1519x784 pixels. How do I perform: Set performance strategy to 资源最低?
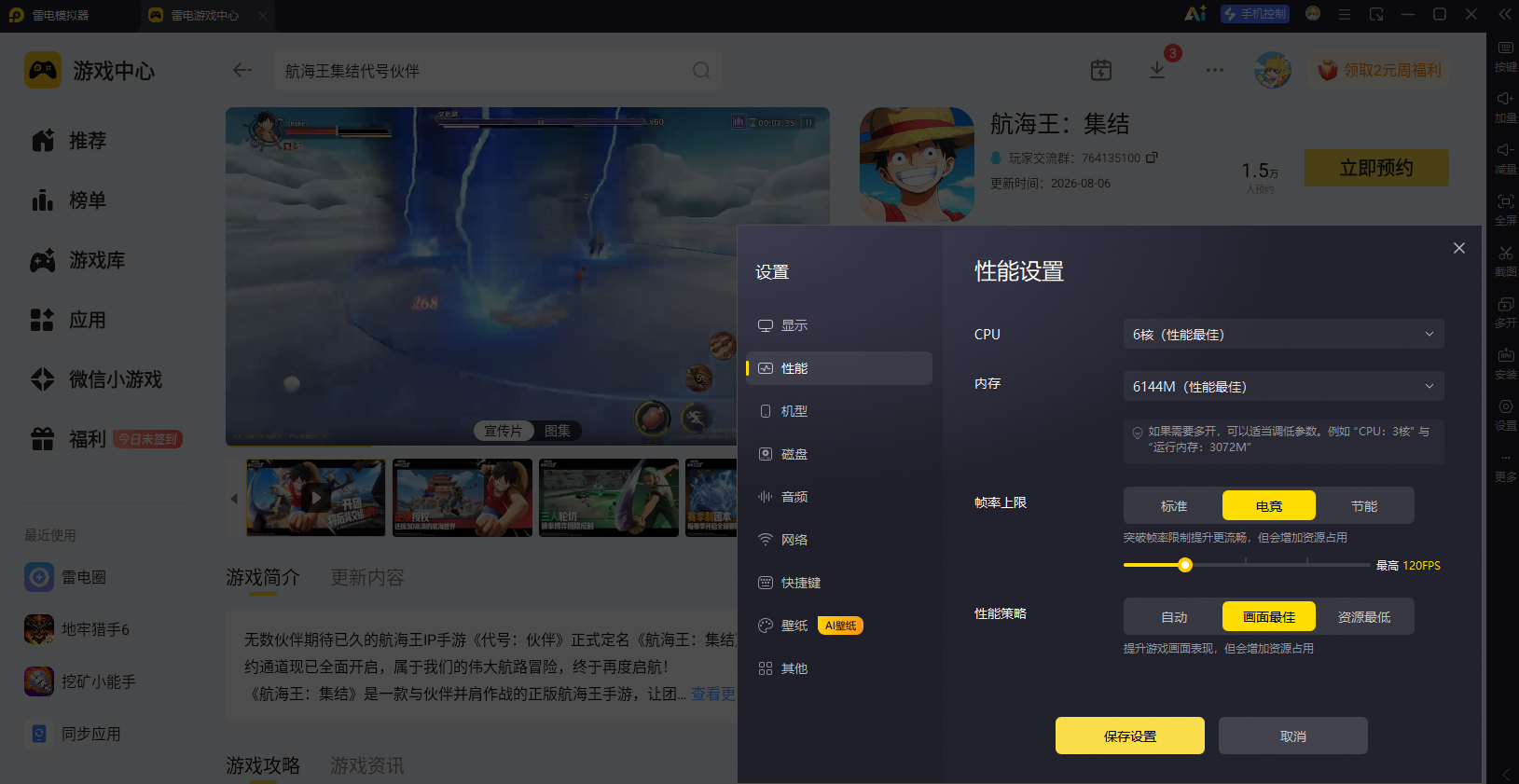click(x=1364, y=616)
